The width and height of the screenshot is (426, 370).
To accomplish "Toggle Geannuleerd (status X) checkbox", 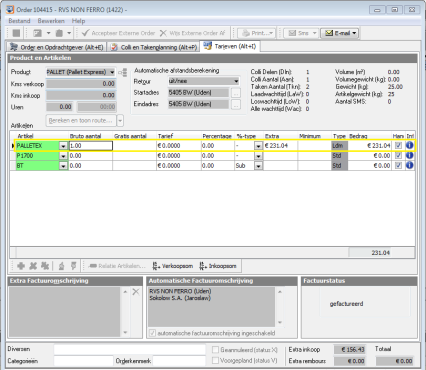I will [x=215, y=350].
